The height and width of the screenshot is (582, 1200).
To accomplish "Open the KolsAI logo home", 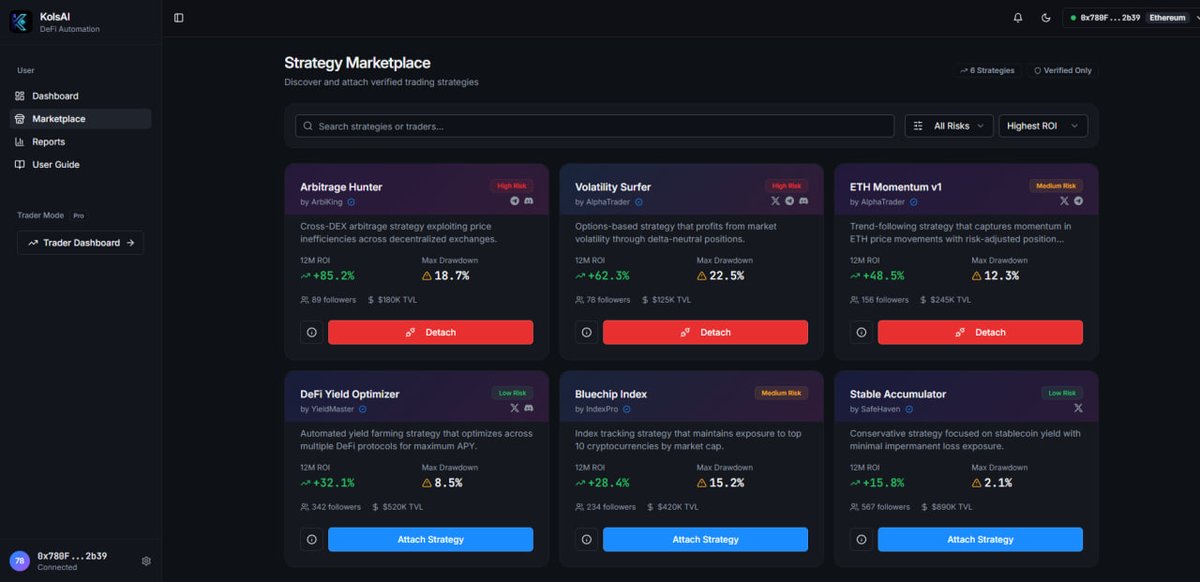I will pos(21,22).
